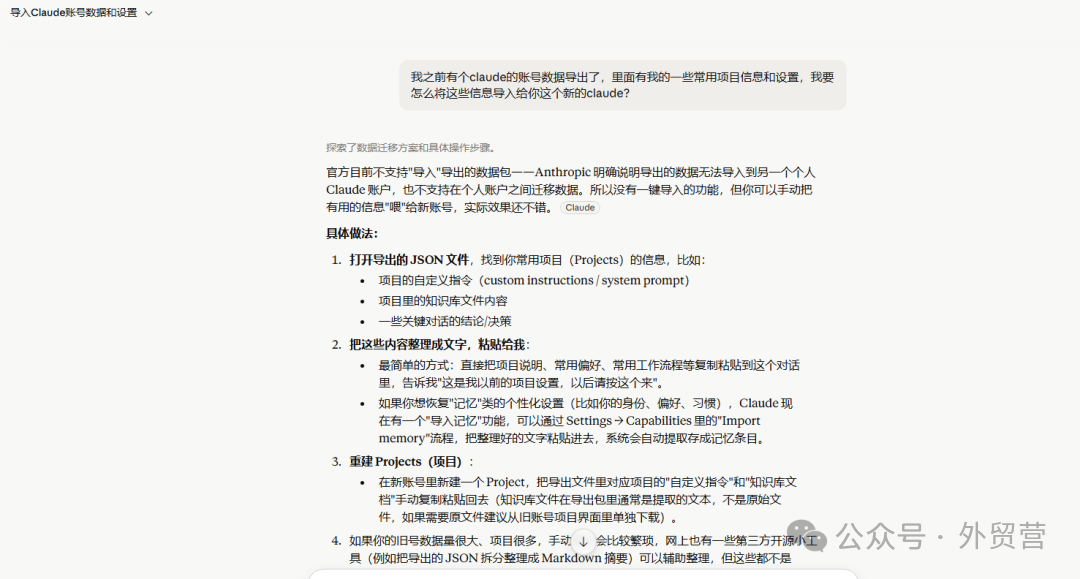
Task: Open the "Claude" source citation chip
Action: (580, 208)
